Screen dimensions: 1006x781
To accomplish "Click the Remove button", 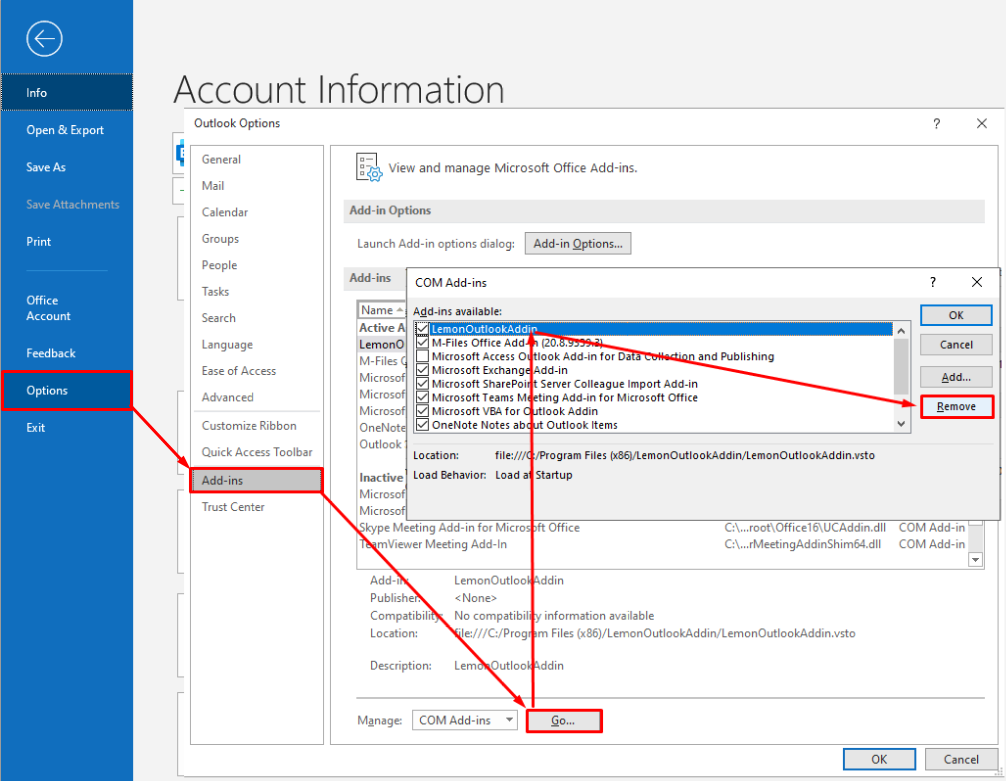I will point(956,406).
